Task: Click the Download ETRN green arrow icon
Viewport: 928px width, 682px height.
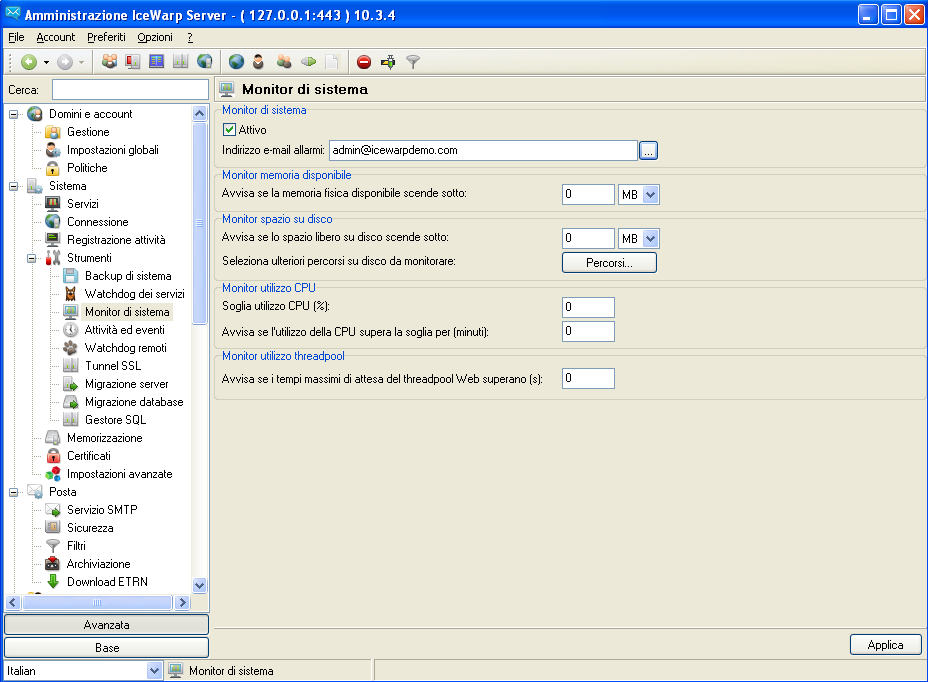Action: pyautogui.click(x=53, y=582)
